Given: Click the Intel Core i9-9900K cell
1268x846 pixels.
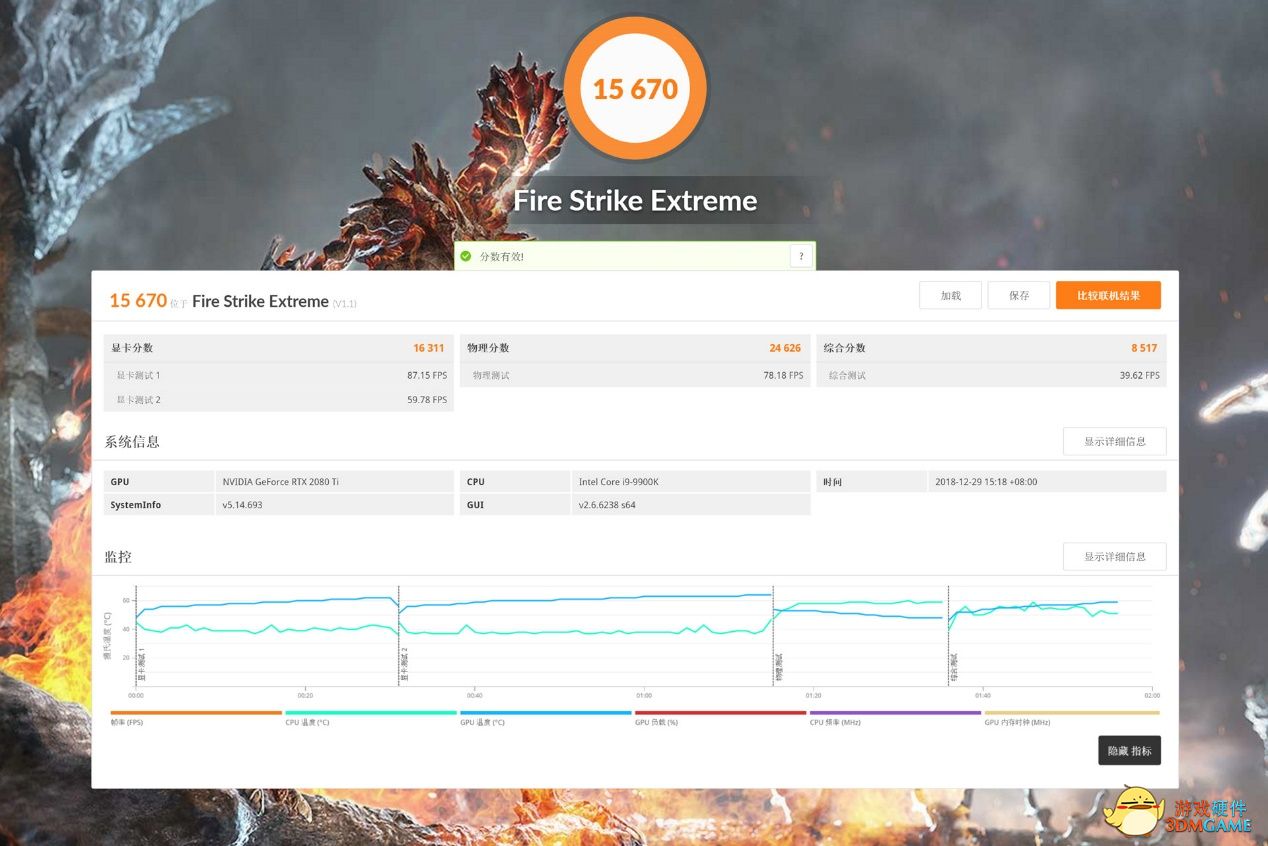Looking at the screenshot, I should [691, 481].
